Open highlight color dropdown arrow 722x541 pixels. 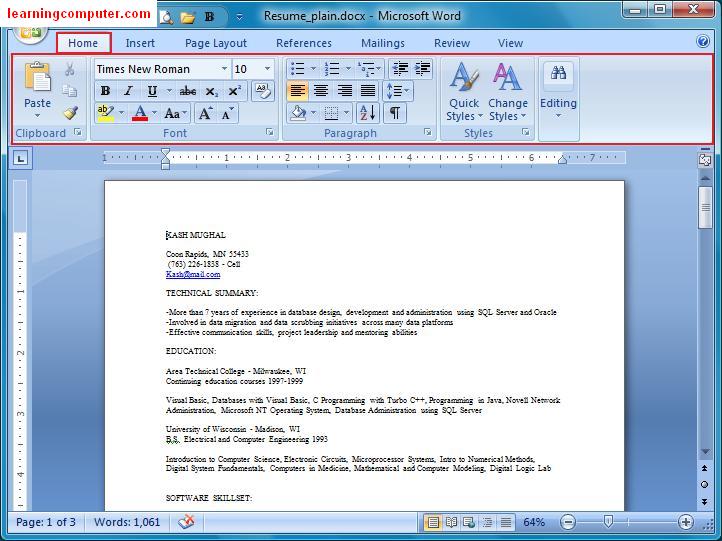point(122,113)
